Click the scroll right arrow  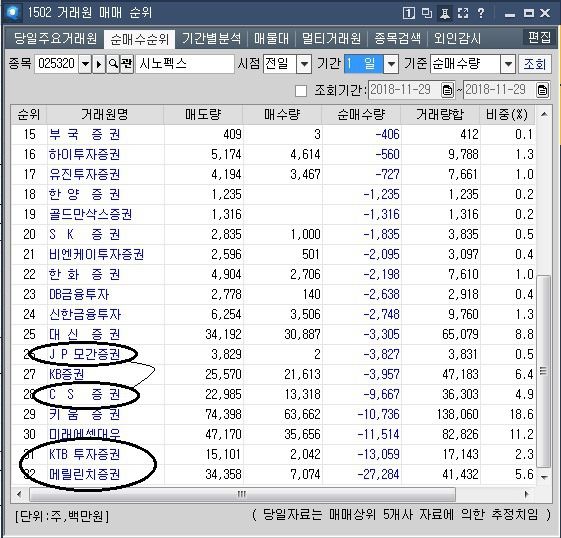pos(526,494)
